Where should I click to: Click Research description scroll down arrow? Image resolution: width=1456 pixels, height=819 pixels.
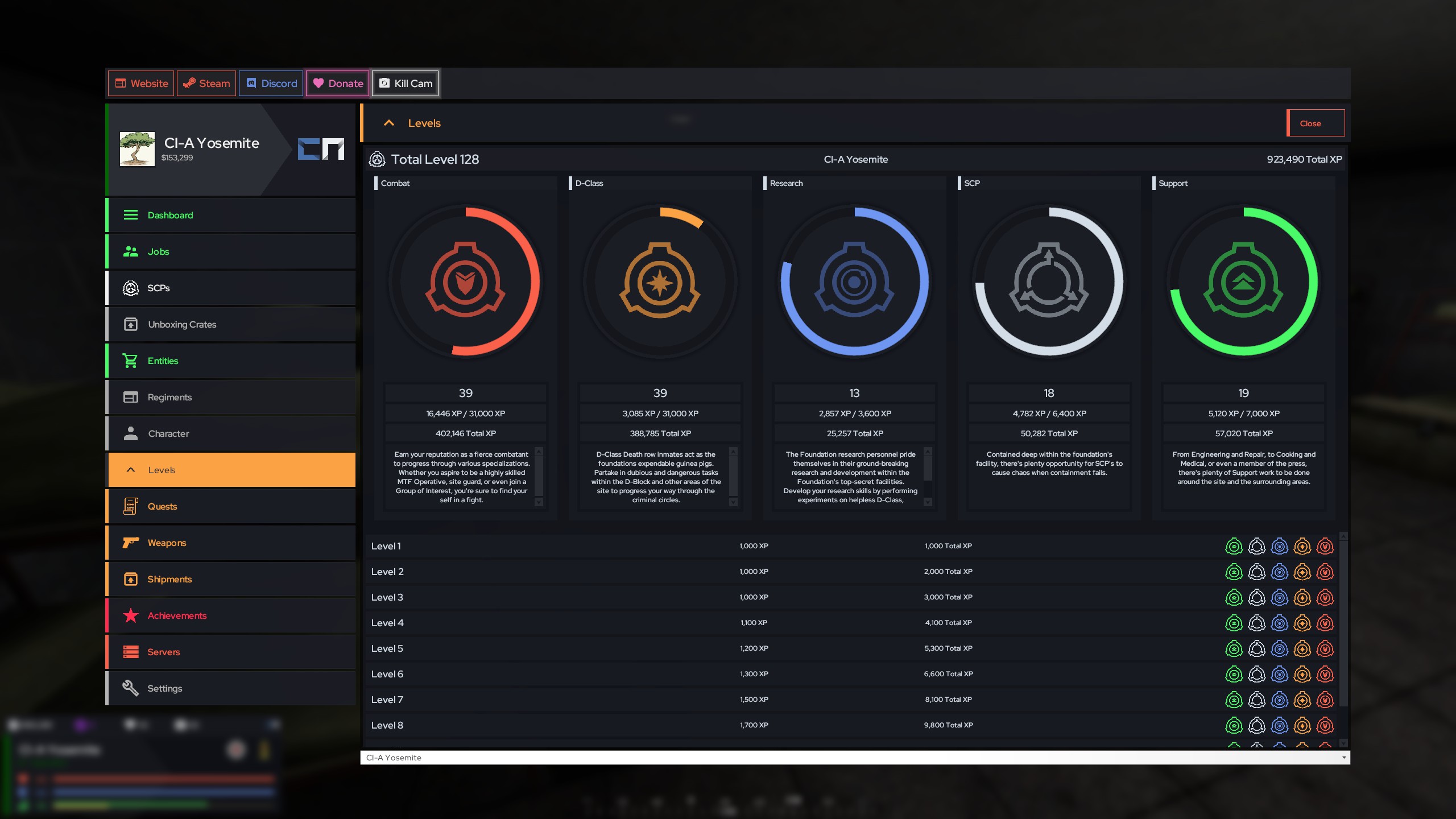(x=928, y=502)
